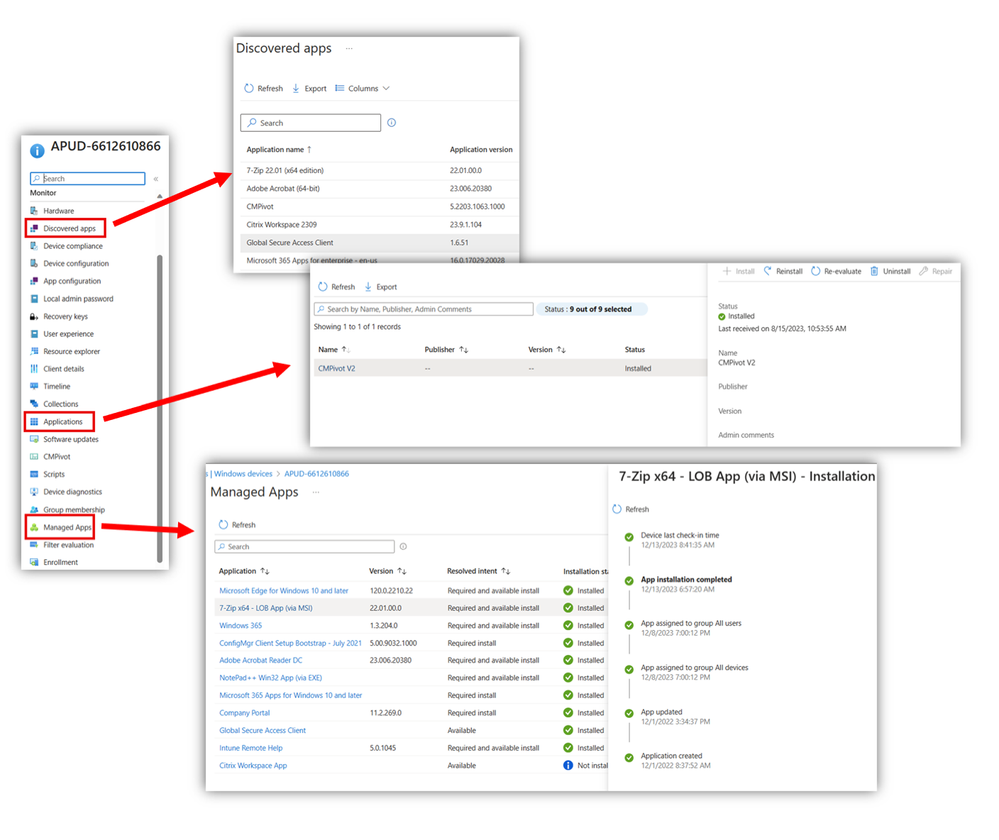This screenshot has height=840, width=999.
Task: Open the Windows devices breadcrumb link
Action: click(243, 474)
